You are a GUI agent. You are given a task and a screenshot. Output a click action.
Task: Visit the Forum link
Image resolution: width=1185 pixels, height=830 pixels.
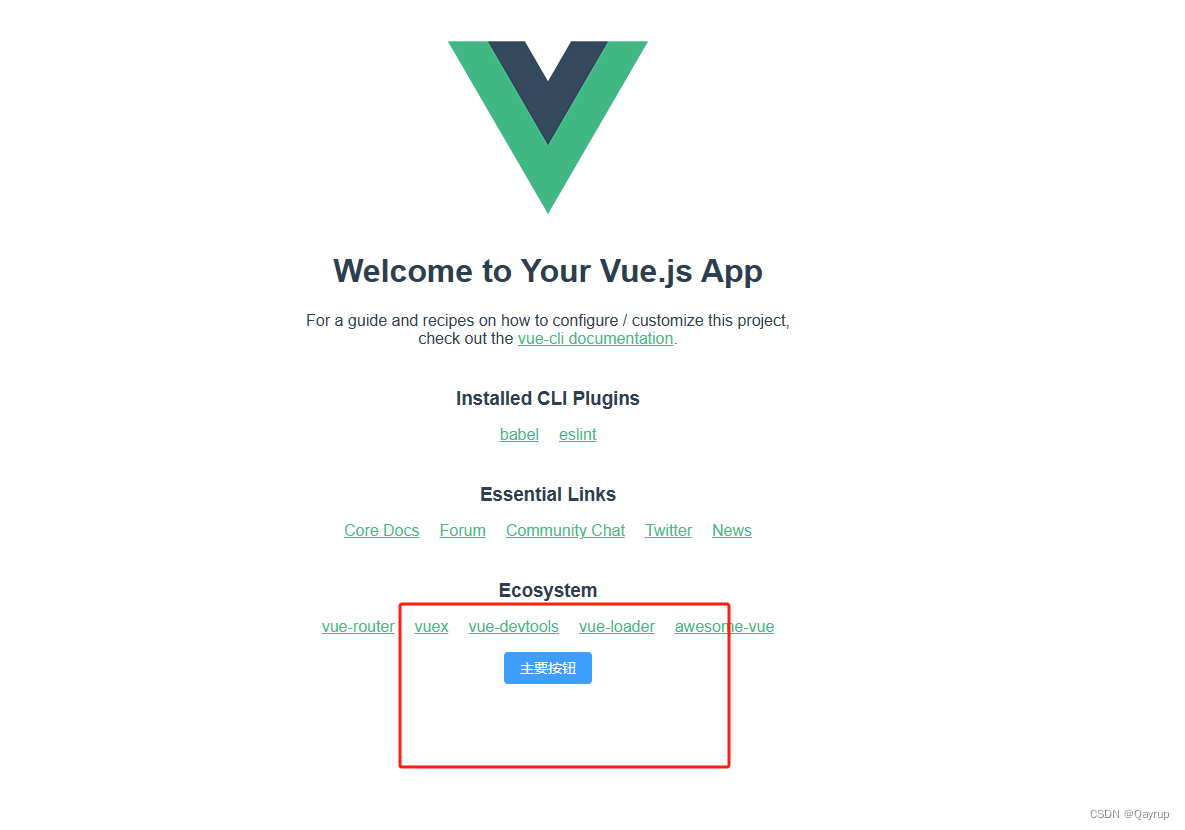(x=463, y=531)
